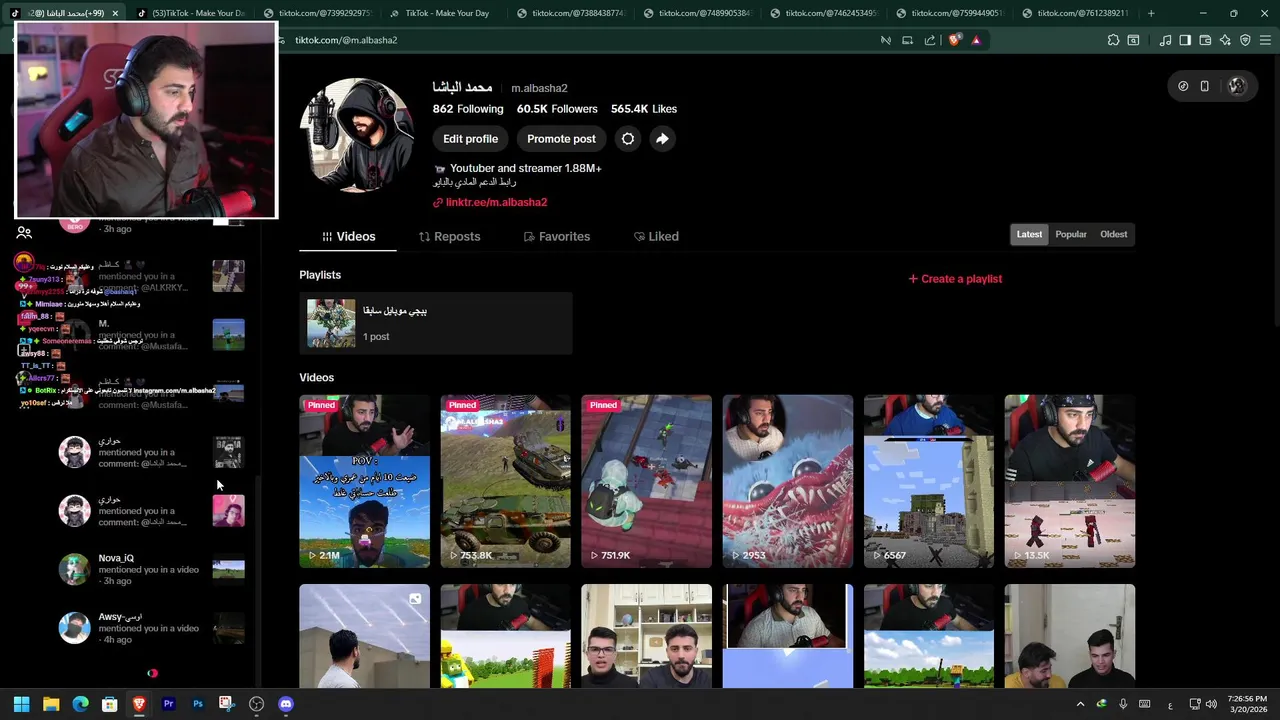
Task: Switch to the tiktok.com/@7399292975 browser tab
Action: pyautogui.click(x=317, y=13)
